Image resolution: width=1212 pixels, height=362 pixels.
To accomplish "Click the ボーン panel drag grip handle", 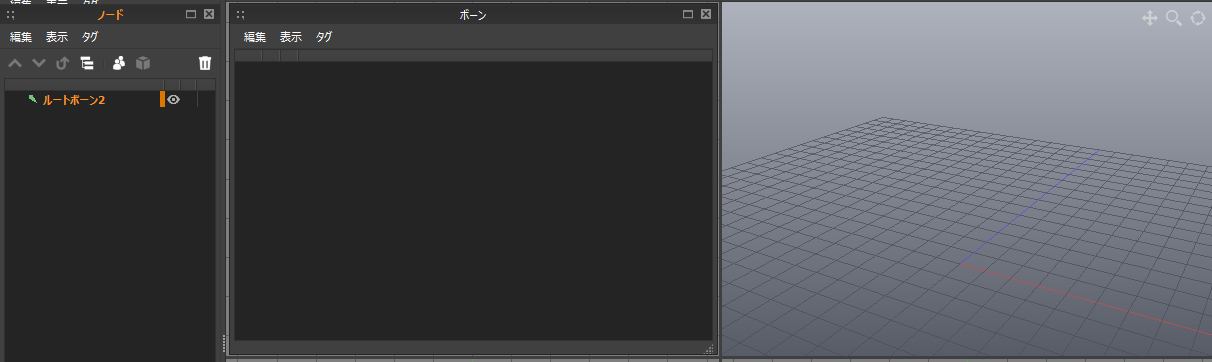I will (240, 15).
